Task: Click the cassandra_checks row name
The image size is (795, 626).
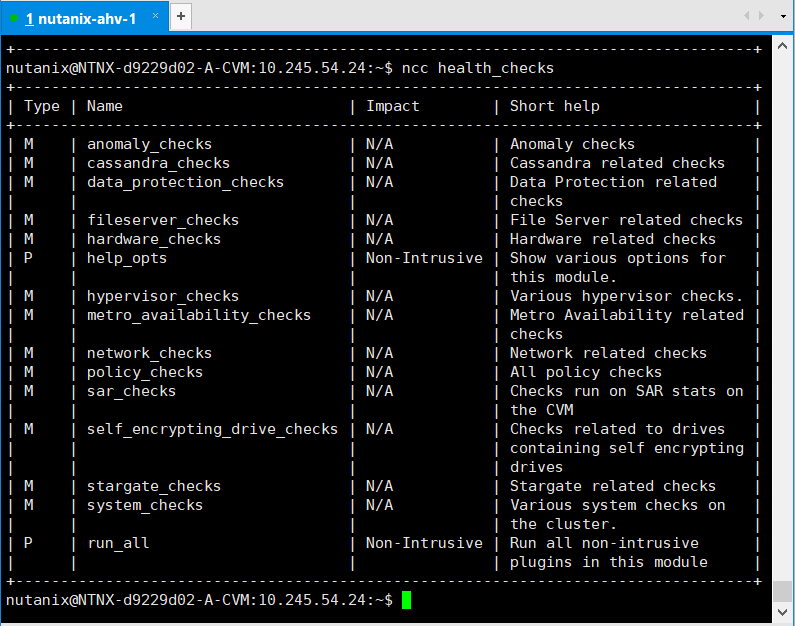Action: click(158, 163)
